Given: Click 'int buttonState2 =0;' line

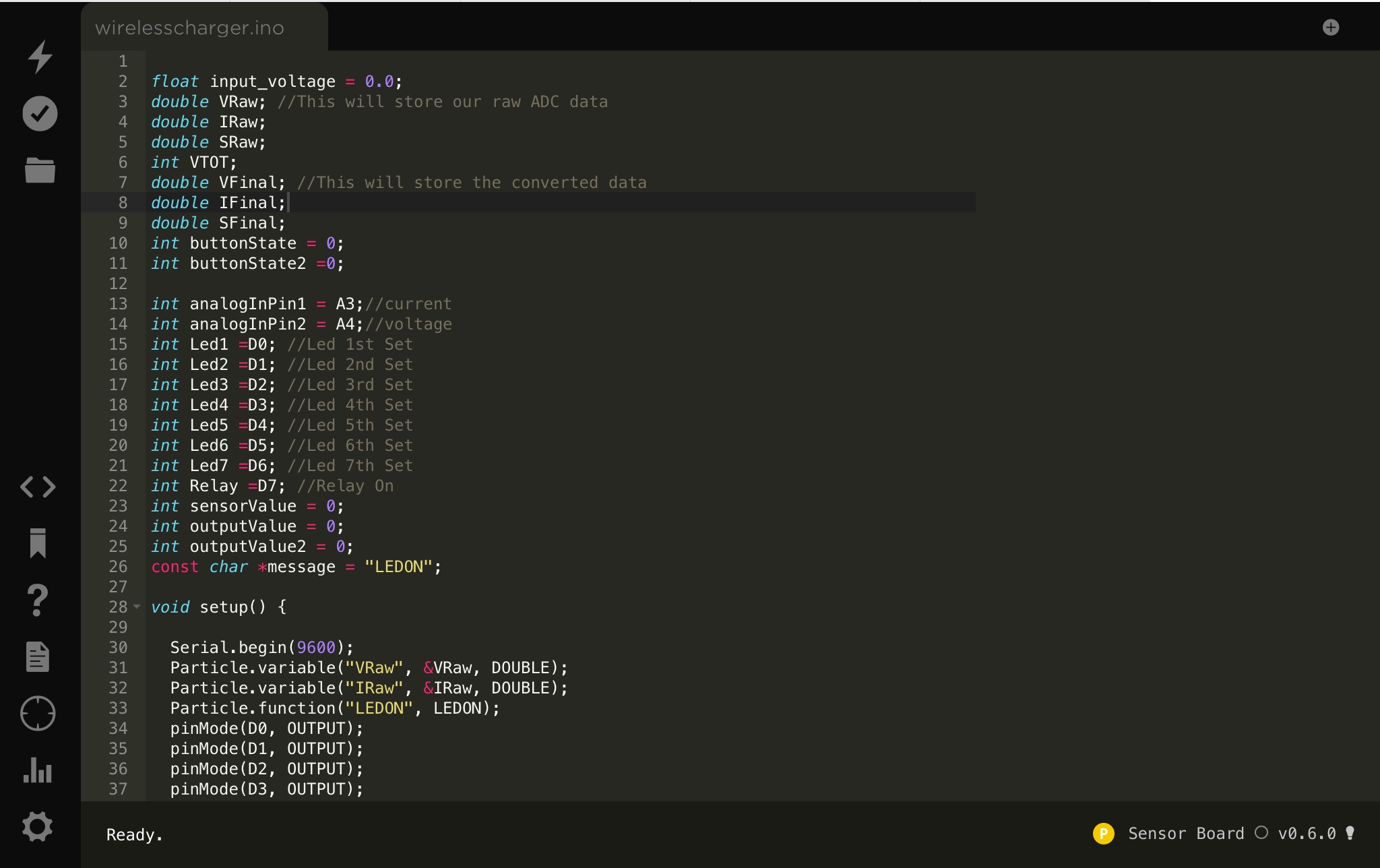Looking at the screenshot, I should (x=247, y=263).
